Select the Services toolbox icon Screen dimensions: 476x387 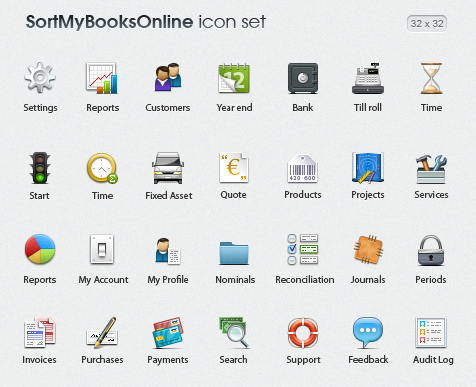pos(431,169)
